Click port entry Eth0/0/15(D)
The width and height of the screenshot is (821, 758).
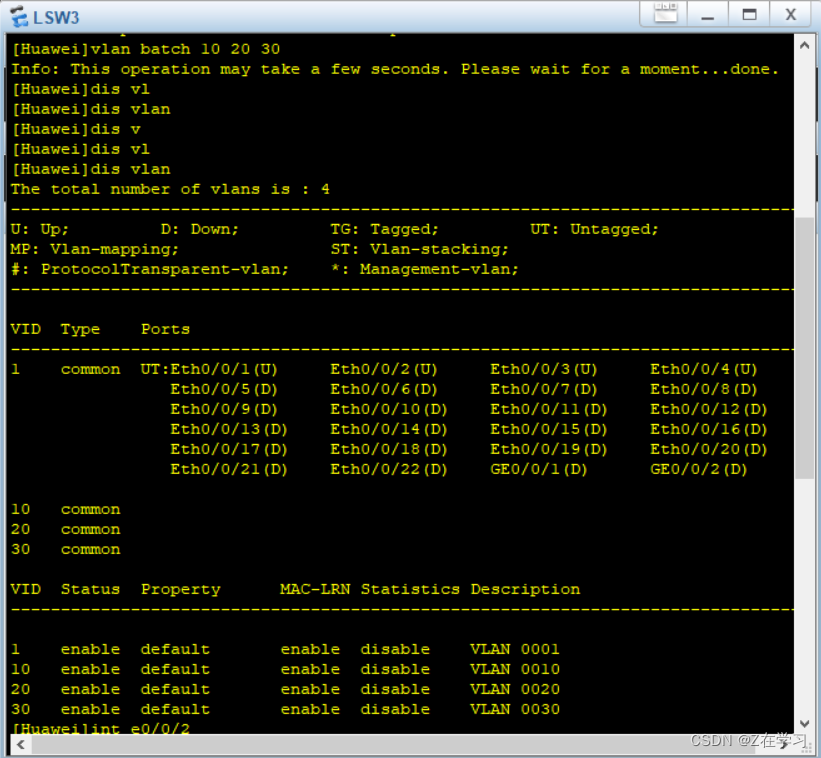pyautogui.click(x=549, y=429)
